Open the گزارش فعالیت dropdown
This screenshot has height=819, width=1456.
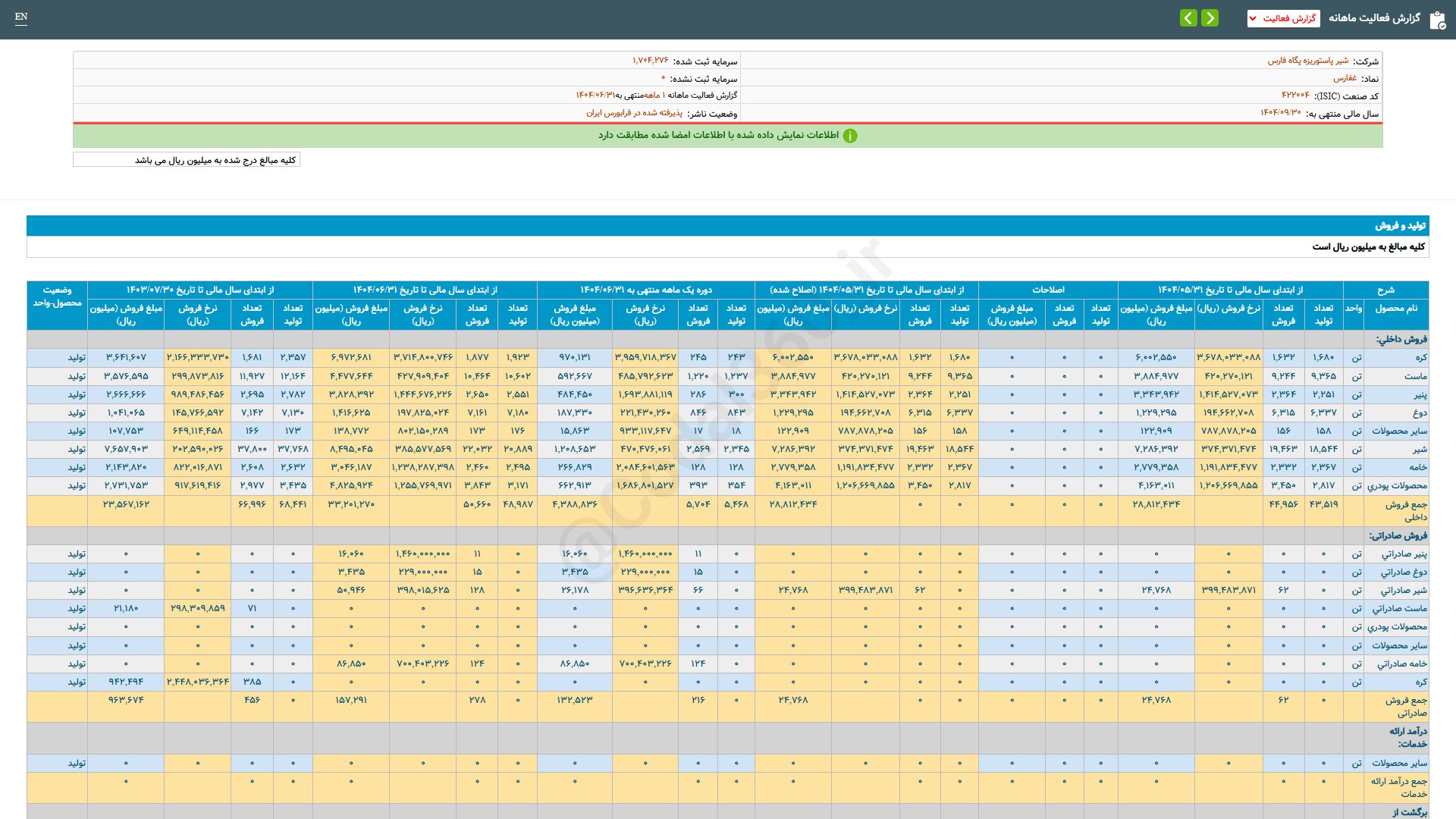click(x=1283, y=18)
